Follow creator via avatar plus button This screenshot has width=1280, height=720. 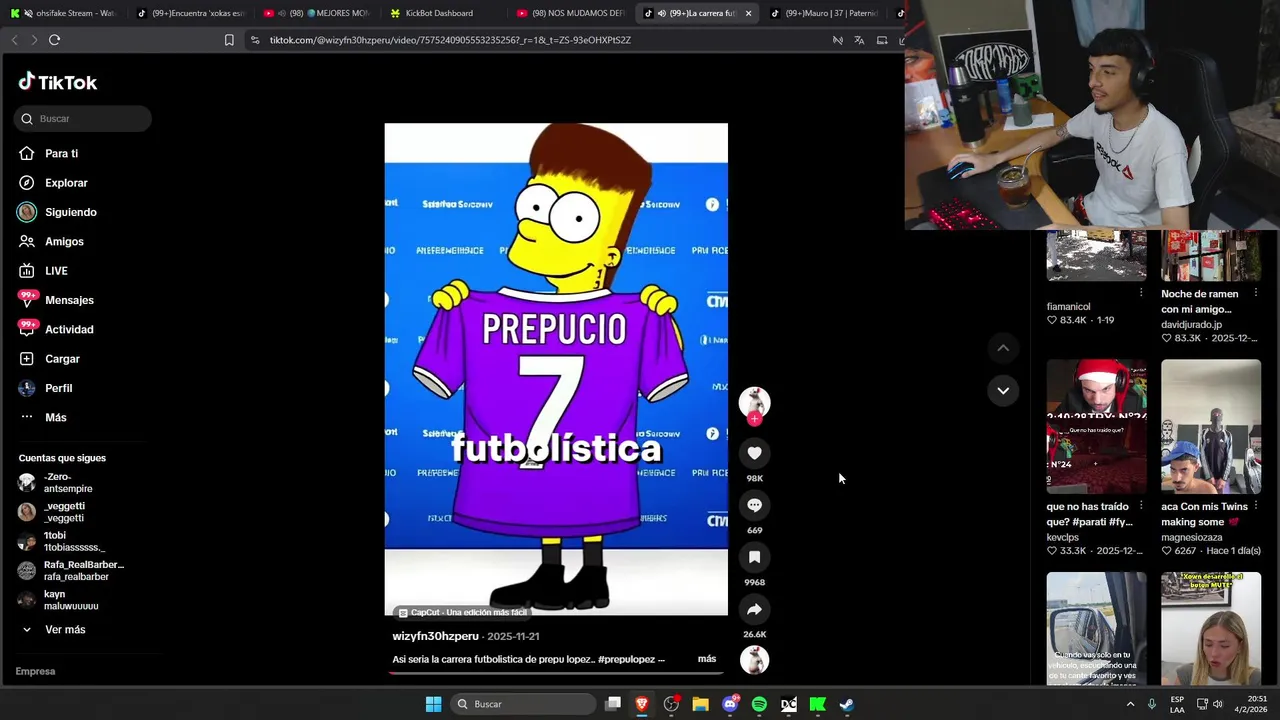click(754, 419)
